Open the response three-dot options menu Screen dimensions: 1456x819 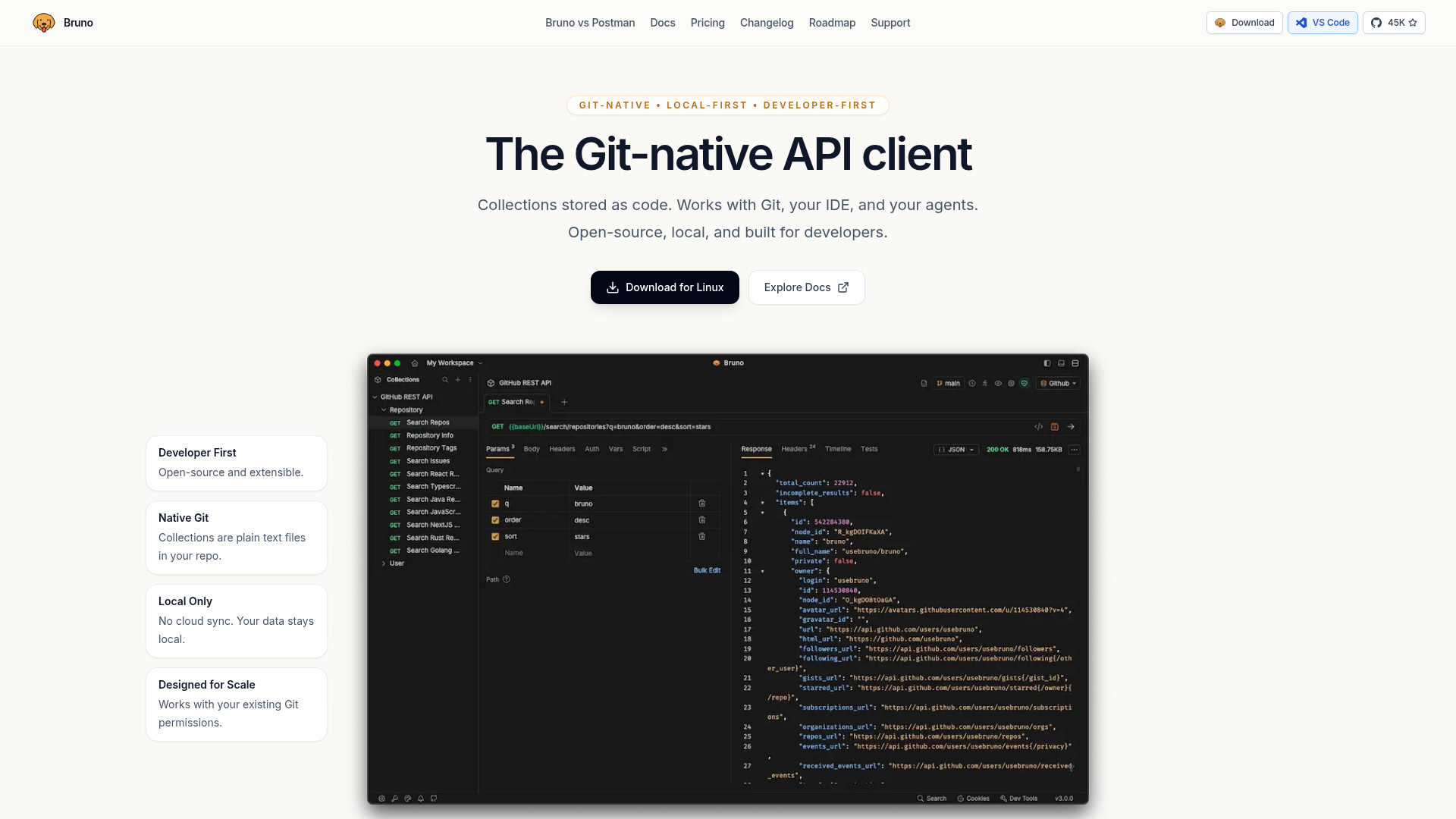coord(1075,450)
